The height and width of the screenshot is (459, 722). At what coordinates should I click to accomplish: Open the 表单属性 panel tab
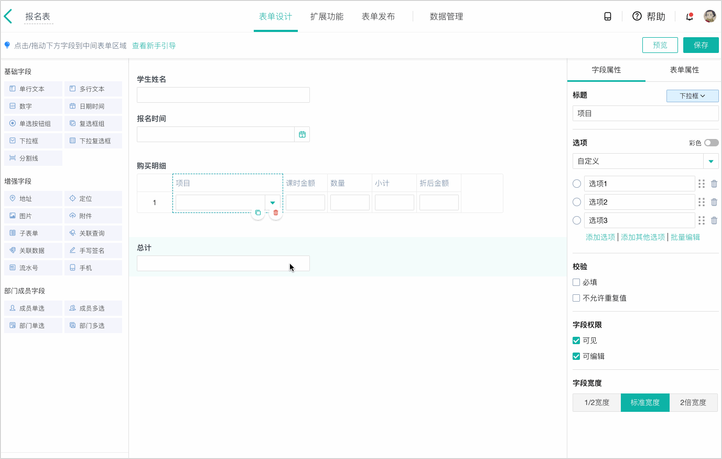684,70
